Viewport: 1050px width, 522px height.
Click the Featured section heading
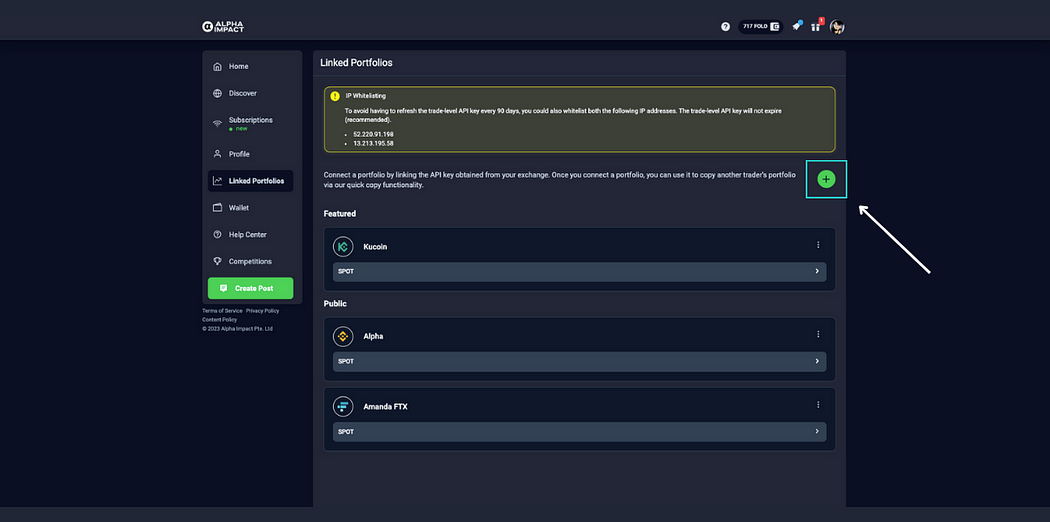340,213
